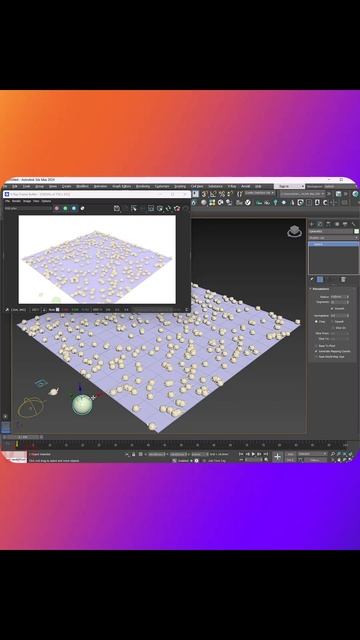Open the Hierarchy tab of command panel
Image resolution: width=360 pixels, height=640 pixels.
pyautogui.click(x=328, y=224)
